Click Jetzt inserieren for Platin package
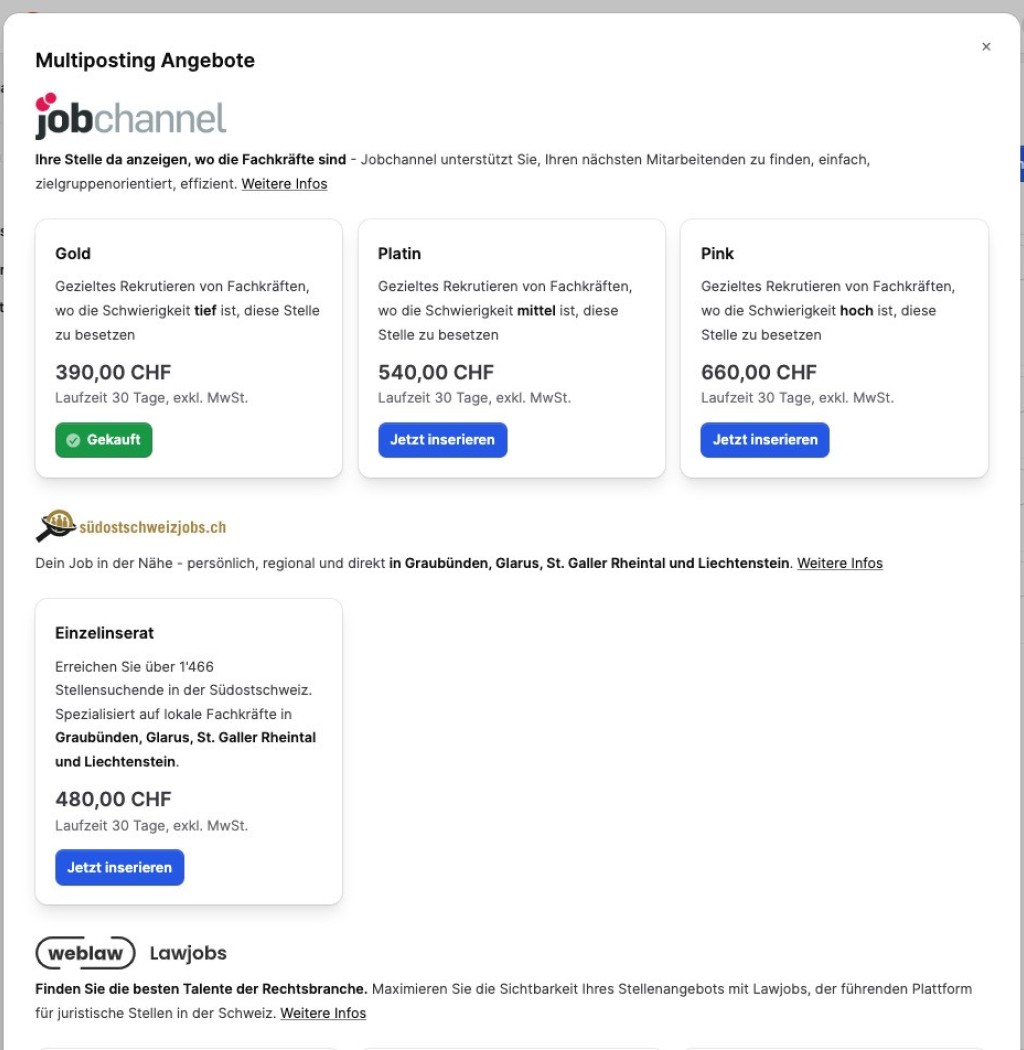Screen dimensions: 1024x1050 point(442,440)
